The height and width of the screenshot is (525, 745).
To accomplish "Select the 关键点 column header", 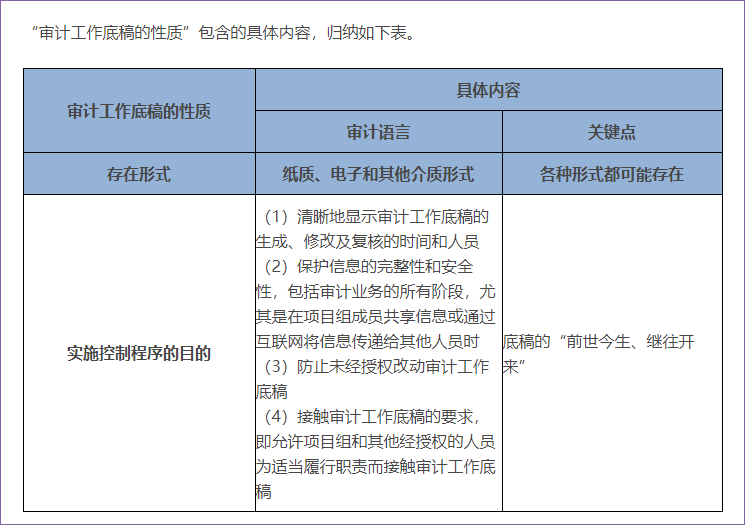I will [x=612, y=132].
